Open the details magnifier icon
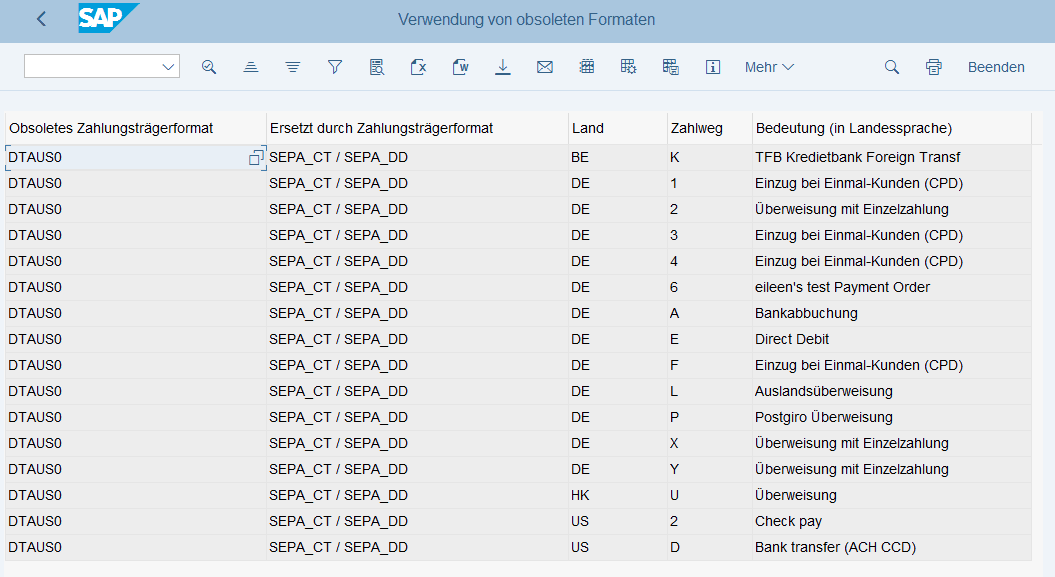This screenshot has width=1055, height=577. click(209, 67)
